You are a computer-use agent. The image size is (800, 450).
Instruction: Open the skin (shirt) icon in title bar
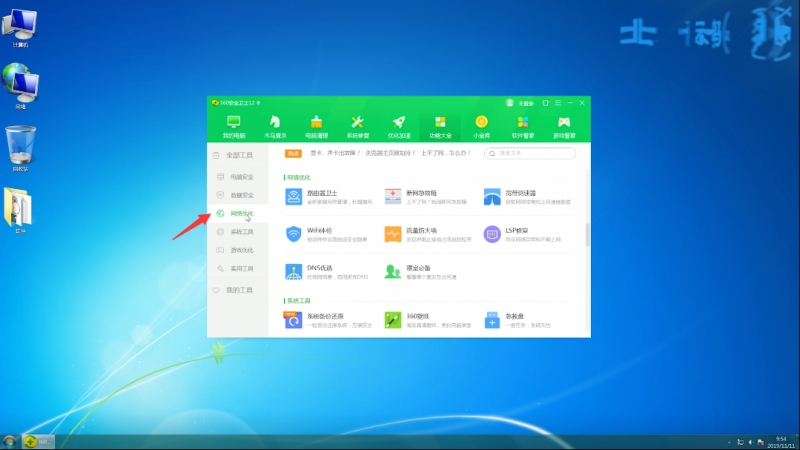[545, 103]
